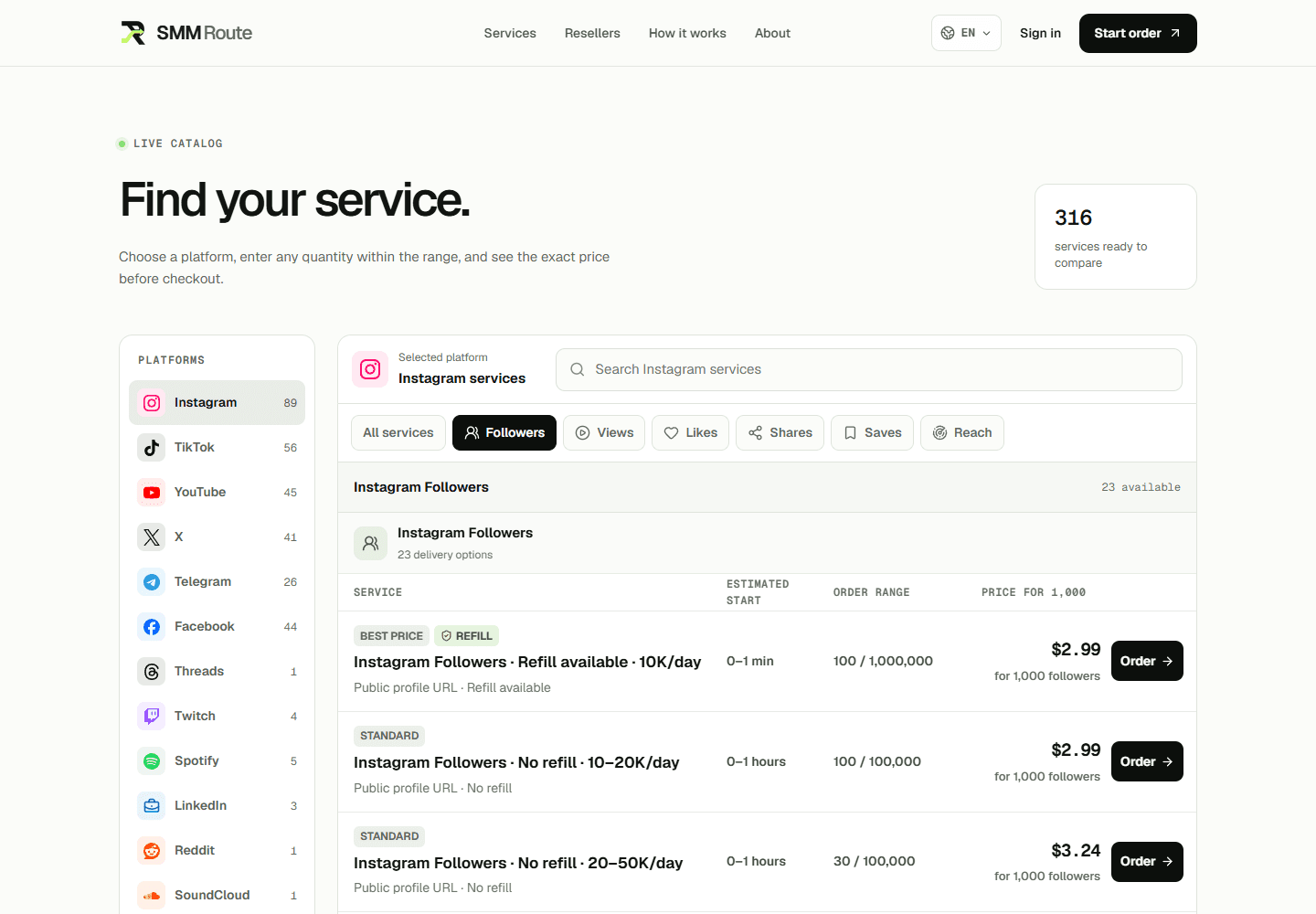Order the $3.24 No refill 20–50K/day service
Screen dimensions: 1316x914
[x=1147, y=862]
